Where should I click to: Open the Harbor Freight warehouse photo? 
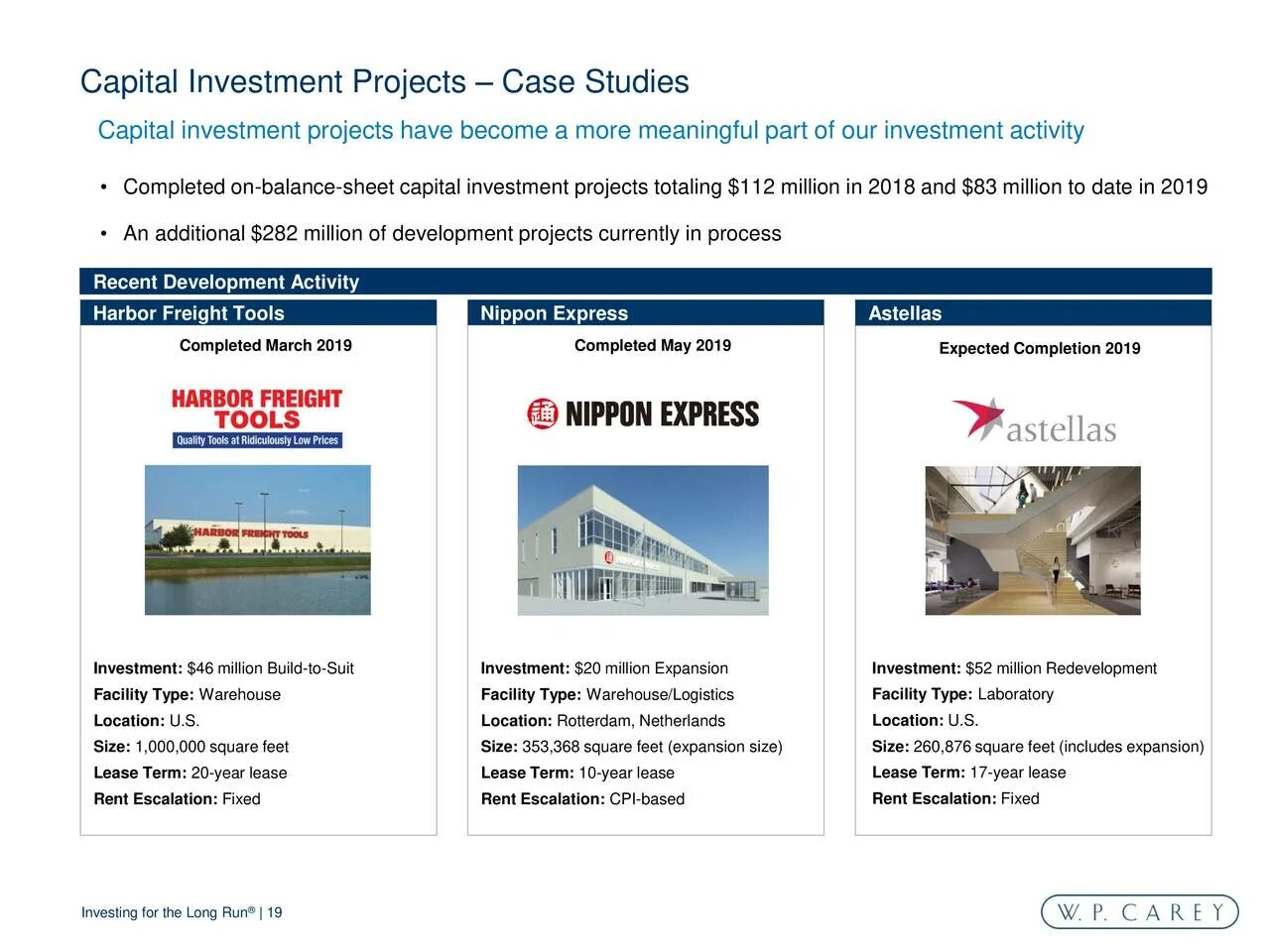point(258,540)
